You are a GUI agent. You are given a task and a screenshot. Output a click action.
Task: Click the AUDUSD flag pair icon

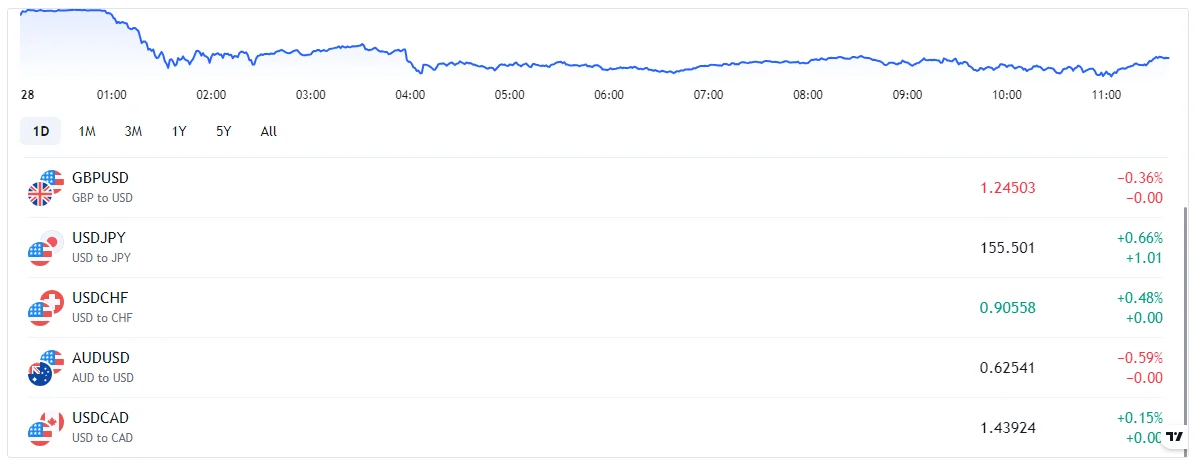point(46,367)
